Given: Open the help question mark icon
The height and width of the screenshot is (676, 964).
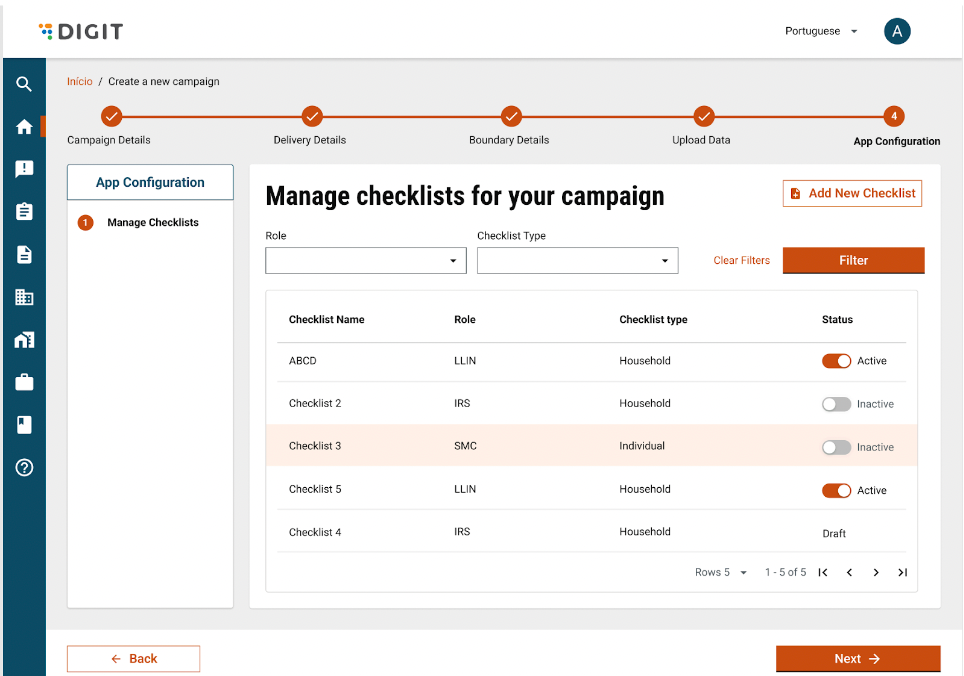Looking at the screenshot, I should (24, 467).
